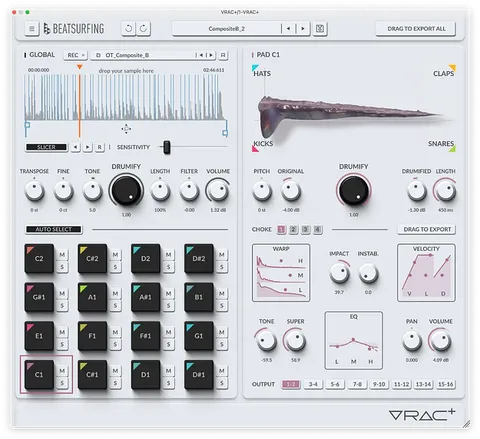This screenshot has width=480, height=439.
Task: Open the REC dropdown
Action: pyautogui.click(x=75, y=55)
